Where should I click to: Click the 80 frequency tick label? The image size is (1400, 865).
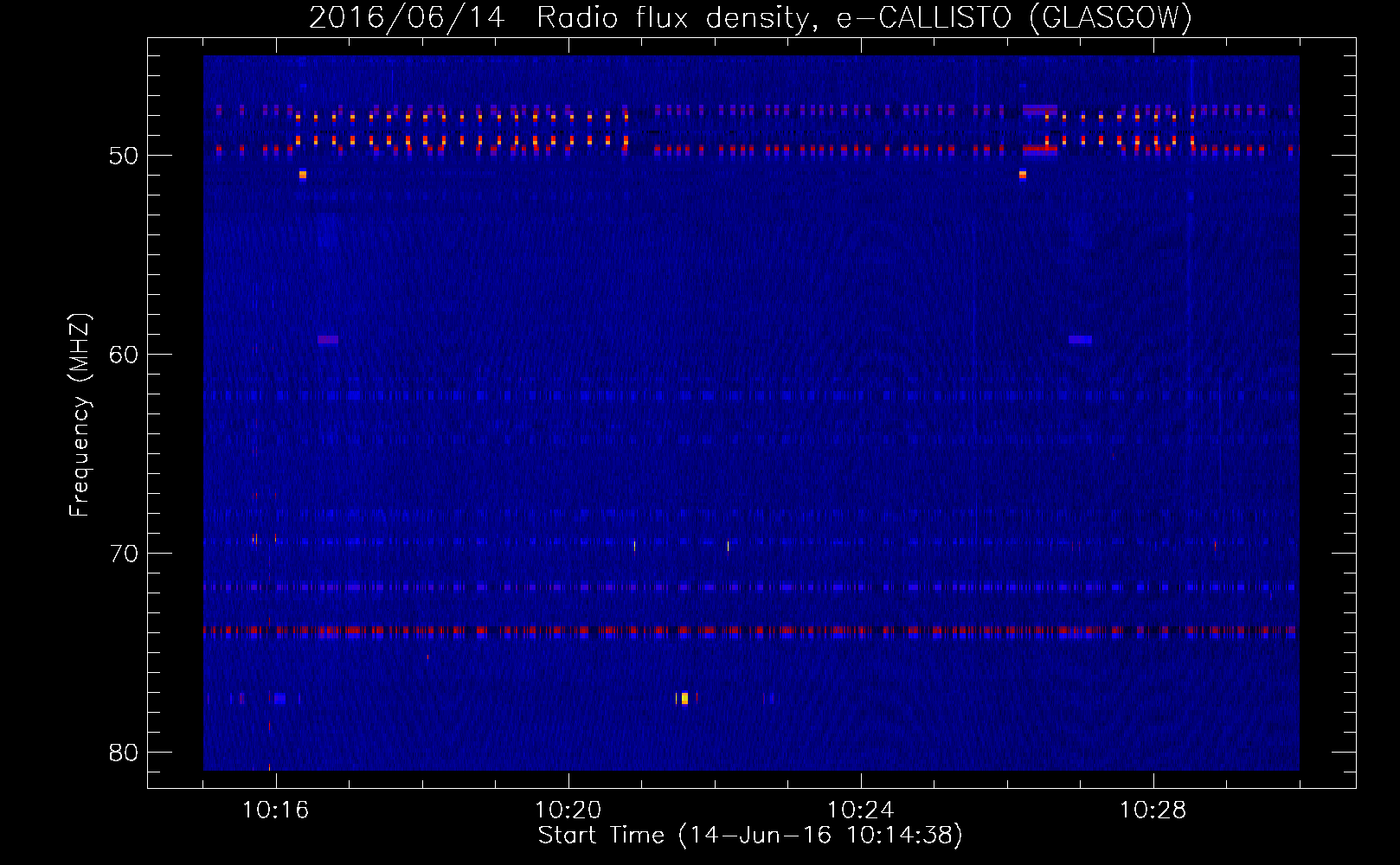124,753
